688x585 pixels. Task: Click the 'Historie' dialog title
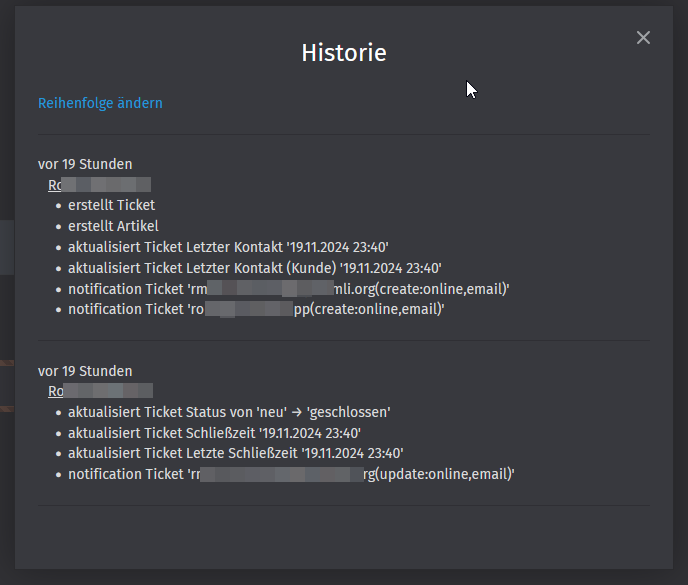[x=344, y=53]
